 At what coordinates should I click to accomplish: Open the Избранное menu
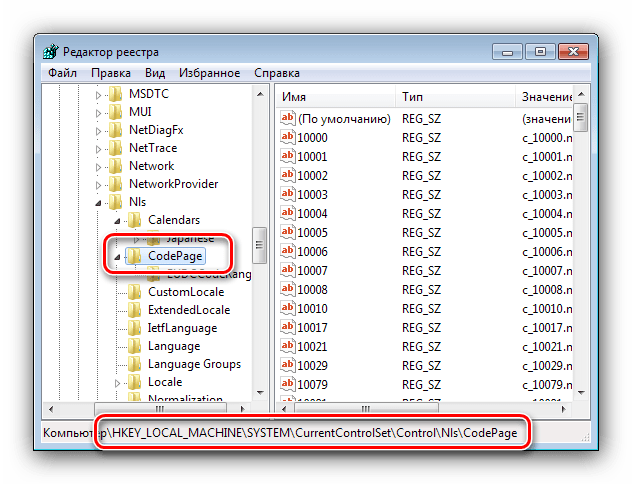(x=210, y=73)
